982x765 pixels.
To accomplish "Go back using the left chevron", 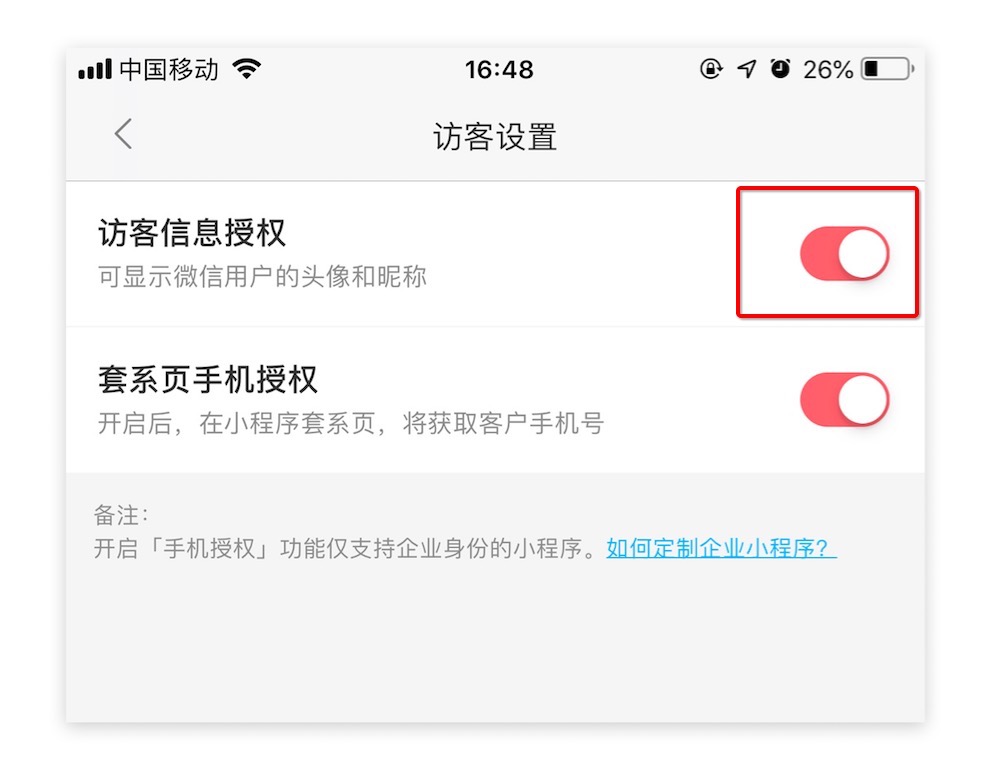I will coord(123,134).
